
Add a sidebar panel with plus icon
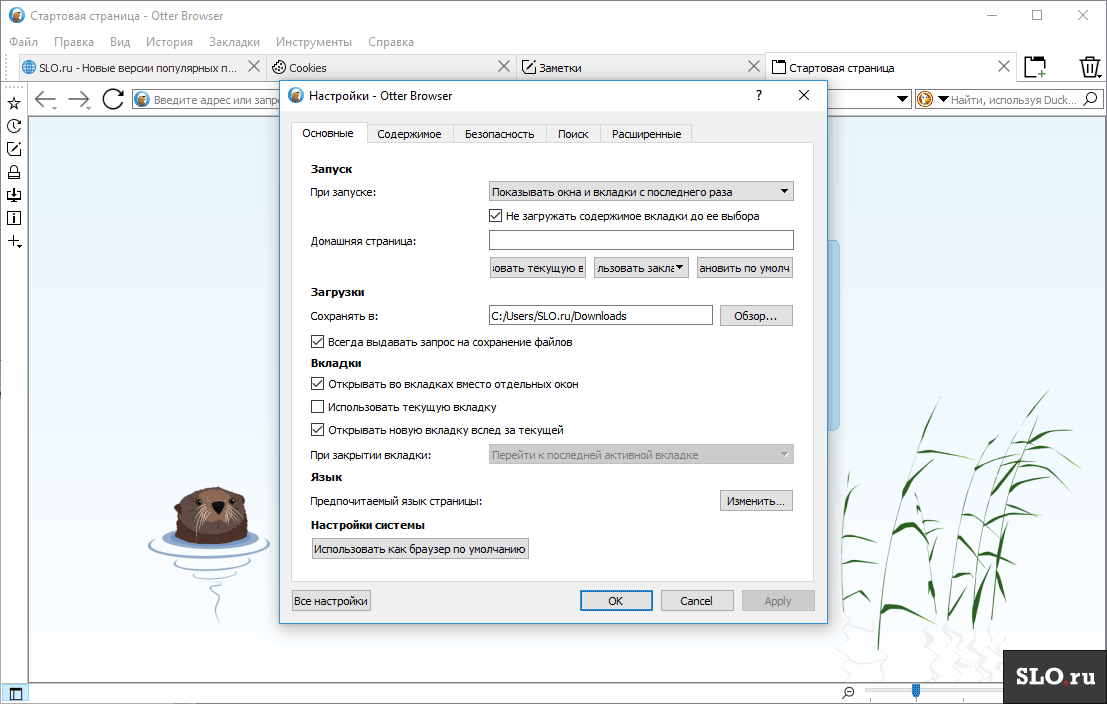click(14, 241)
